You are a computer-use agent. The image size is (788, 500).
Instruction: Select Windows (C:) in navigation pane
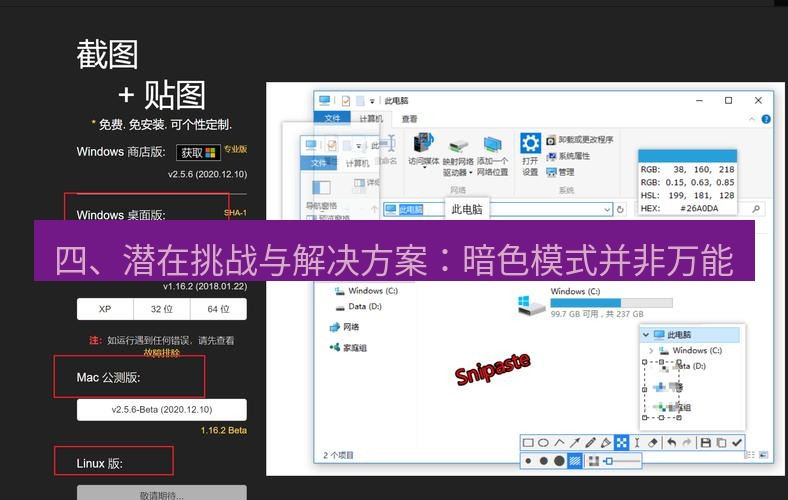tap(366, 290)
